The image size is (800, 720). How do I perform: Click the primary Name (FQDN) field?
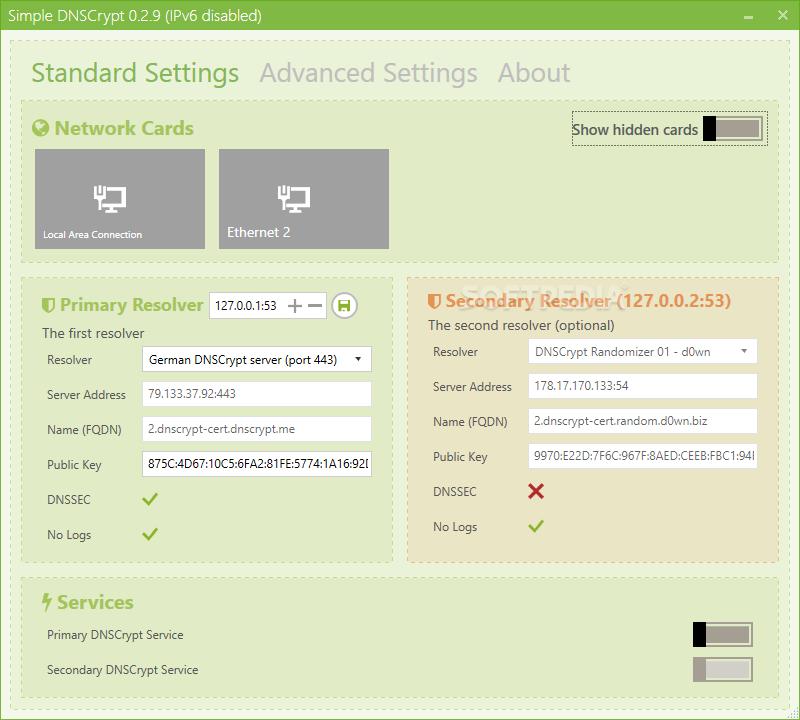point(257,429)
